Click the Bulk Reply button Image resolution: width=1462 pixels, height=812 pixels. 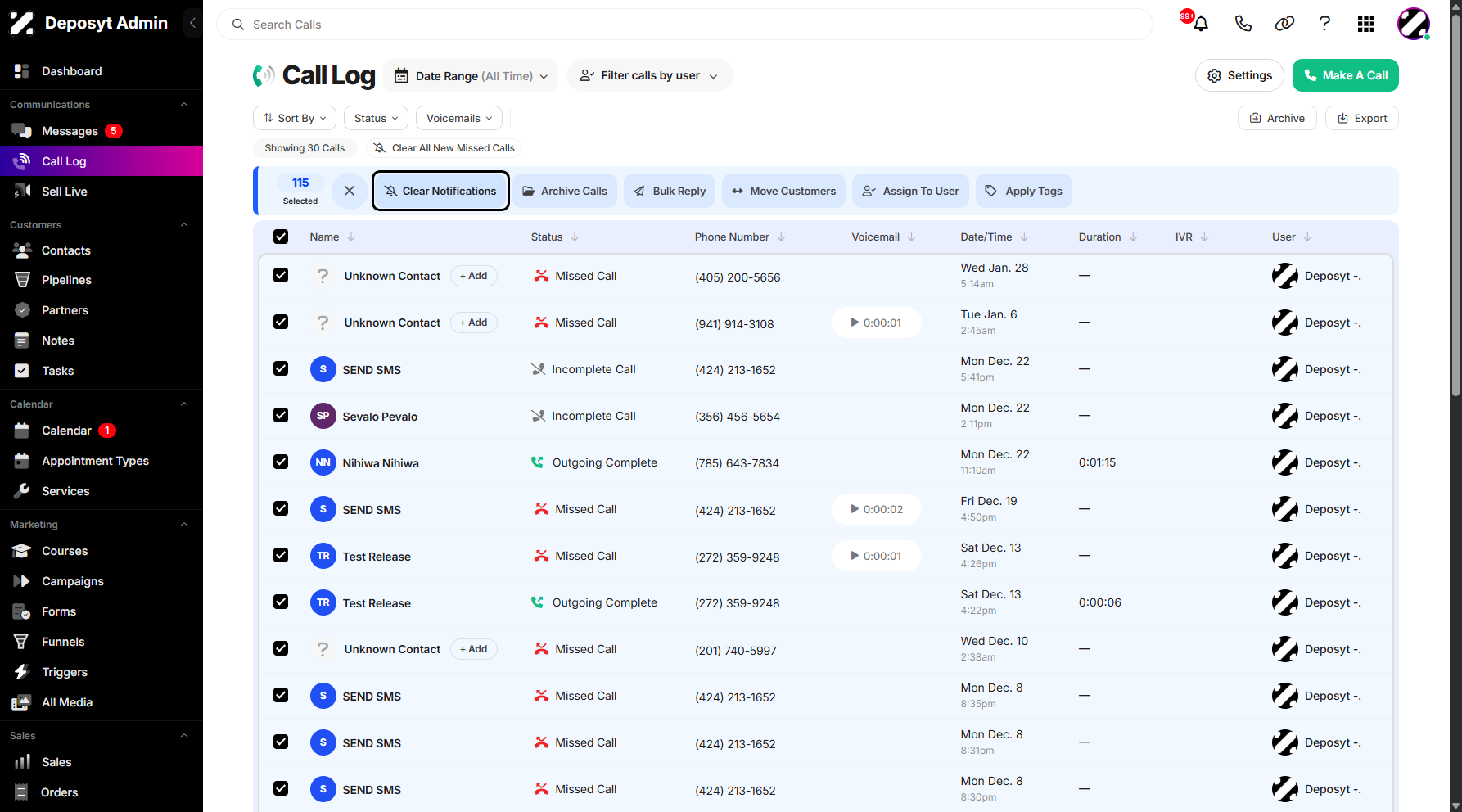(670, 191)
